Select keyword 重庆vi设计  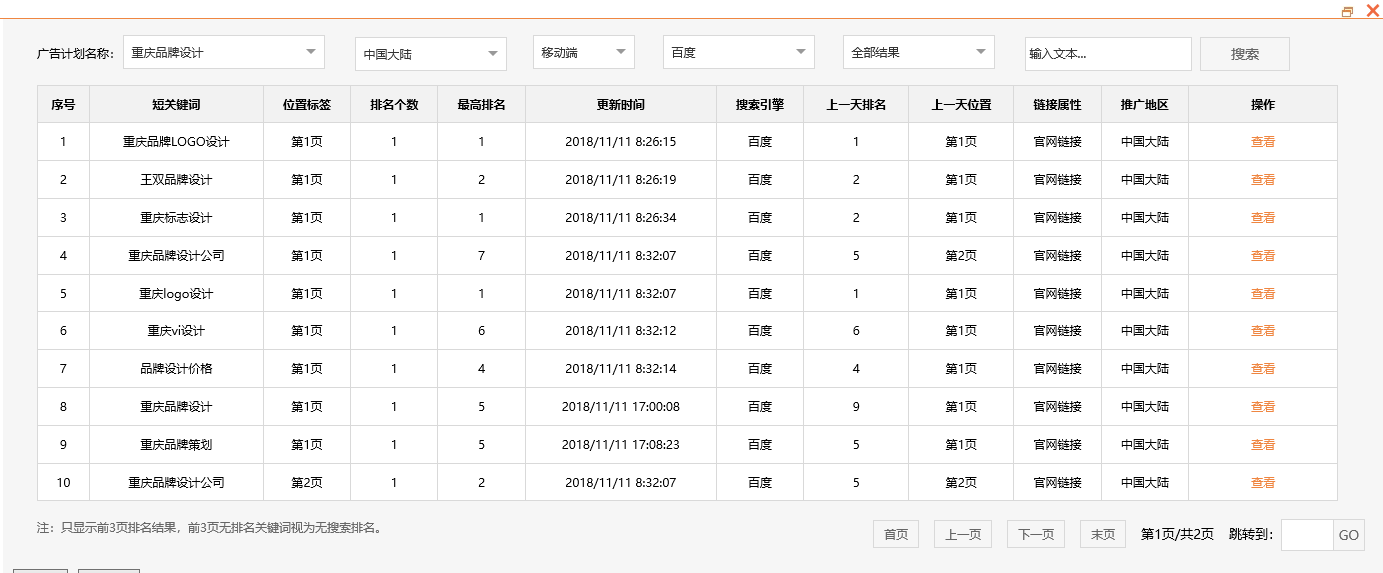tap(176, 331)
